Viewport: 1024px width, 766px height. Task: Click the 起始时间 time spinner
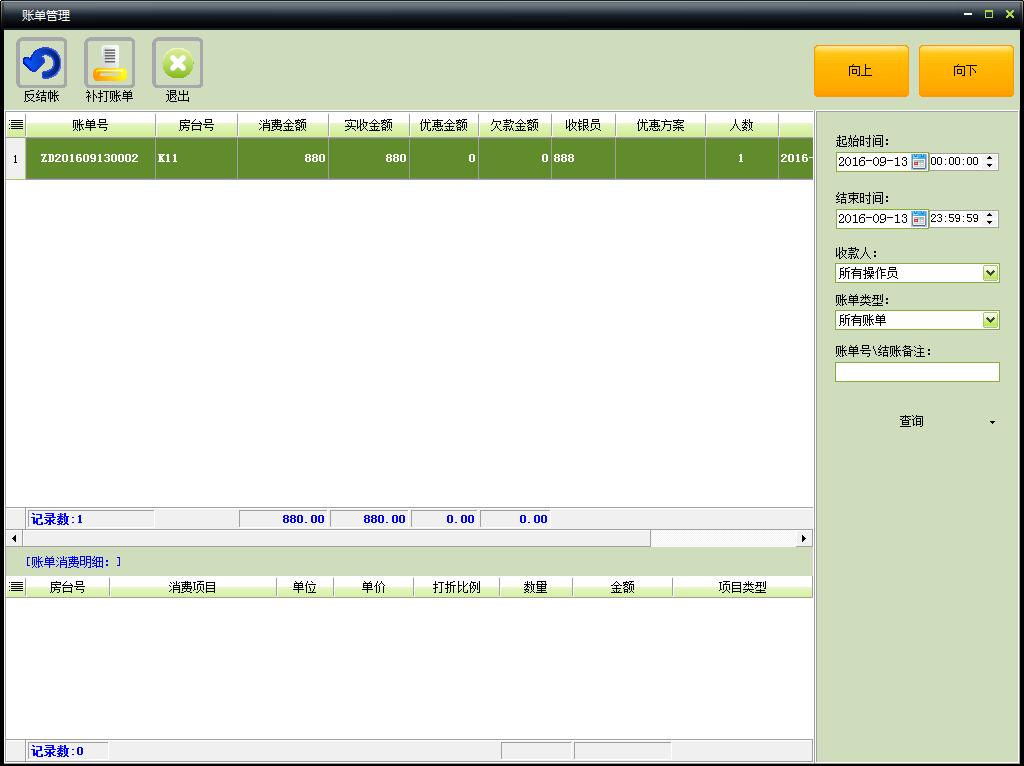990,161
